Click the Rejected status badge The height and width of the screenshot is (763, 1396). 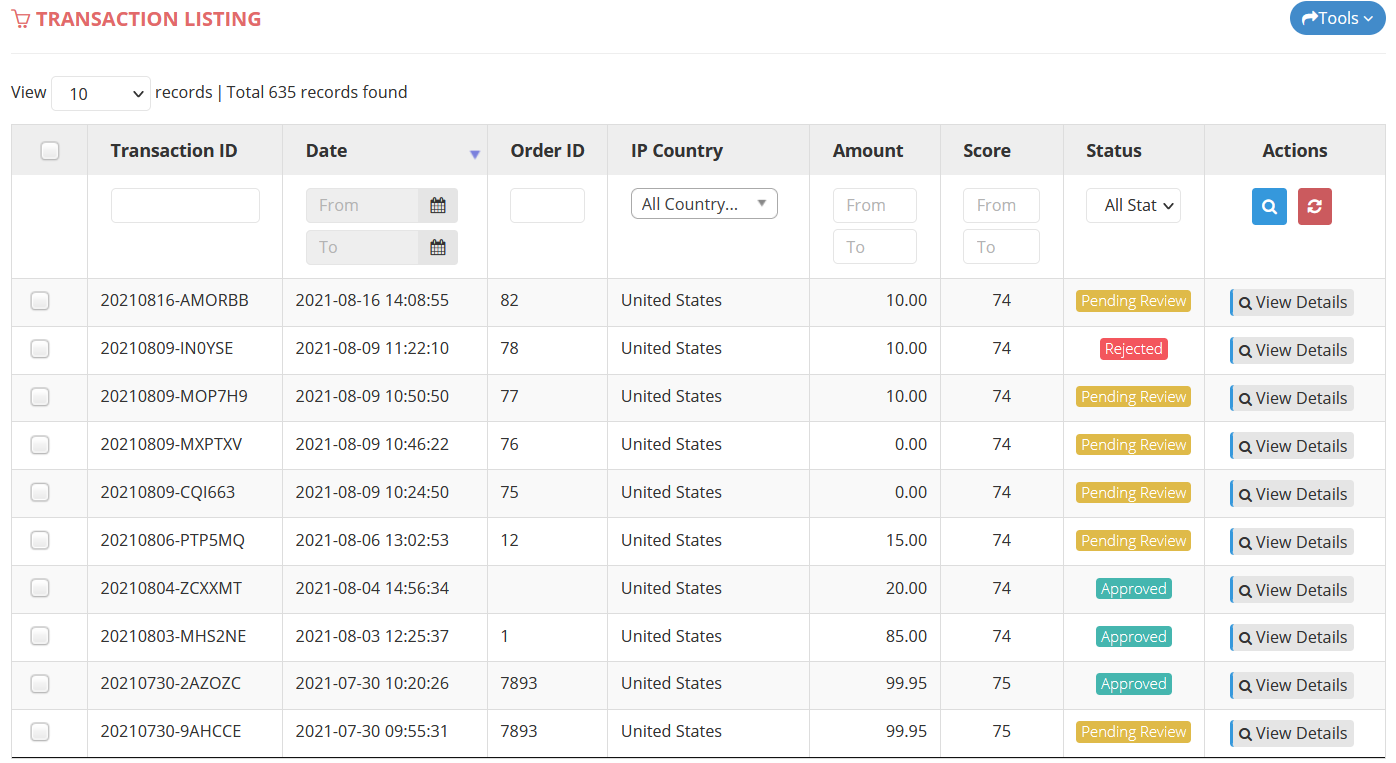1134,349
